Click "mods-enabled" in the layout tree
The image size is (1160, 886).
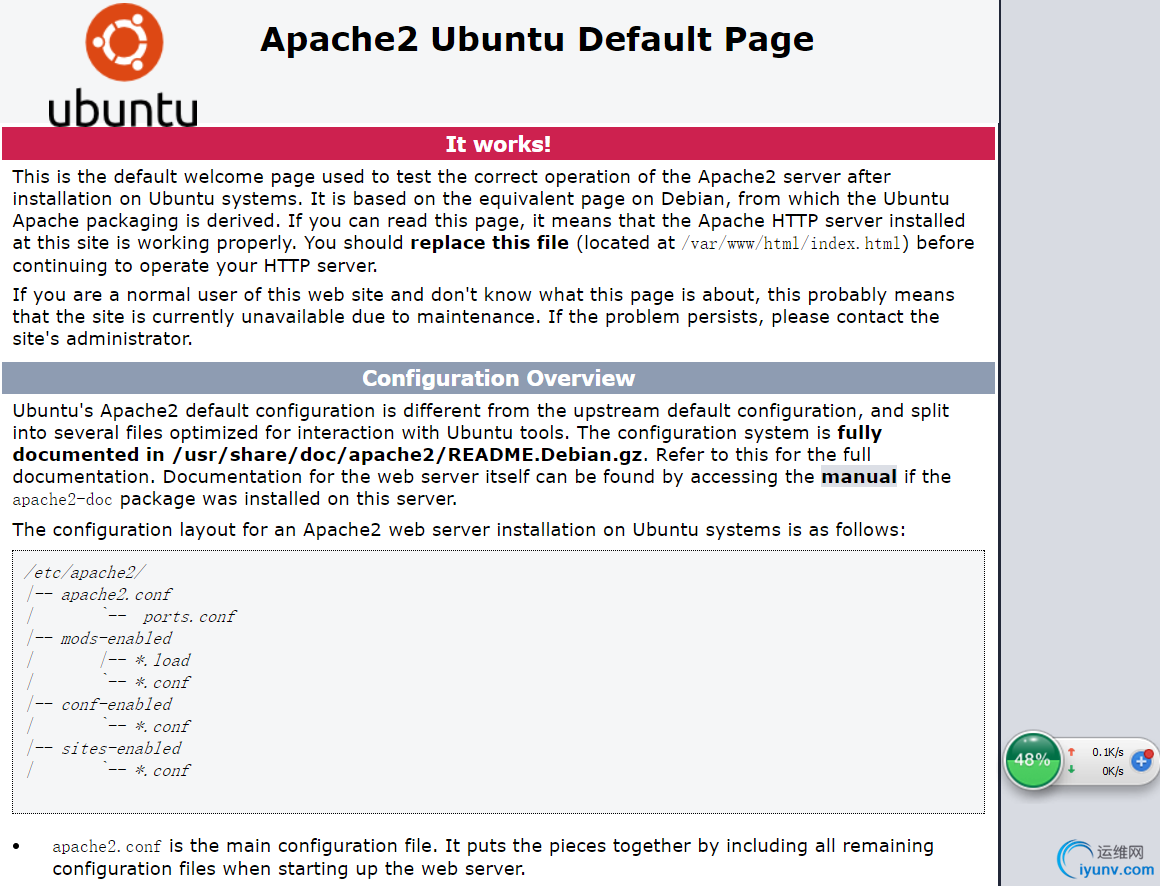[x=116, y=638]
